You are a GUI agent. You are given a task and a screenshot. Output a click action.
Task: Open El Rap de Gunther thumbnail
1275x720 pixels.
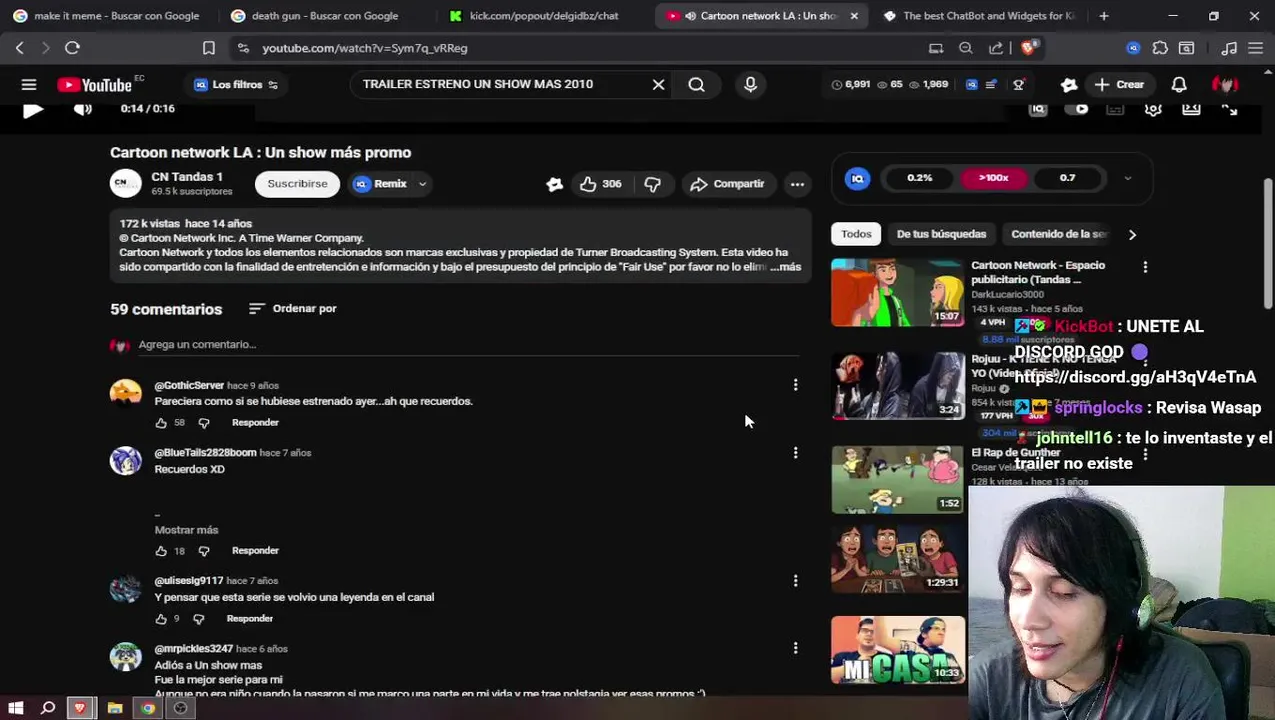(898, 479)
